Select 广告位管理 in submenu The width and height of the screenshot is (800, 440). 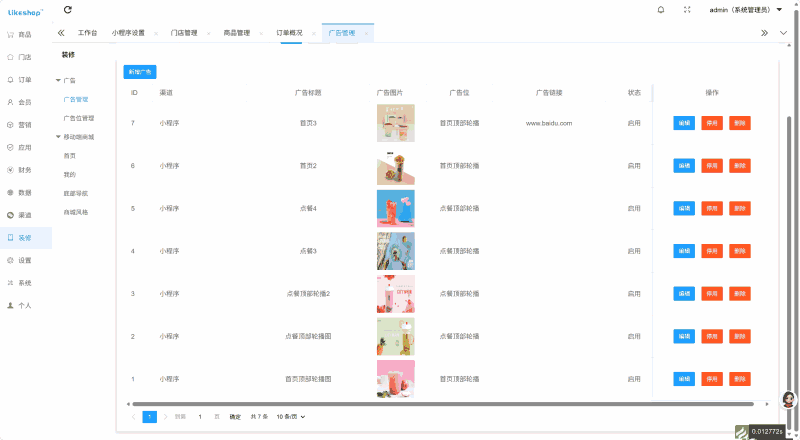[79, 118]
